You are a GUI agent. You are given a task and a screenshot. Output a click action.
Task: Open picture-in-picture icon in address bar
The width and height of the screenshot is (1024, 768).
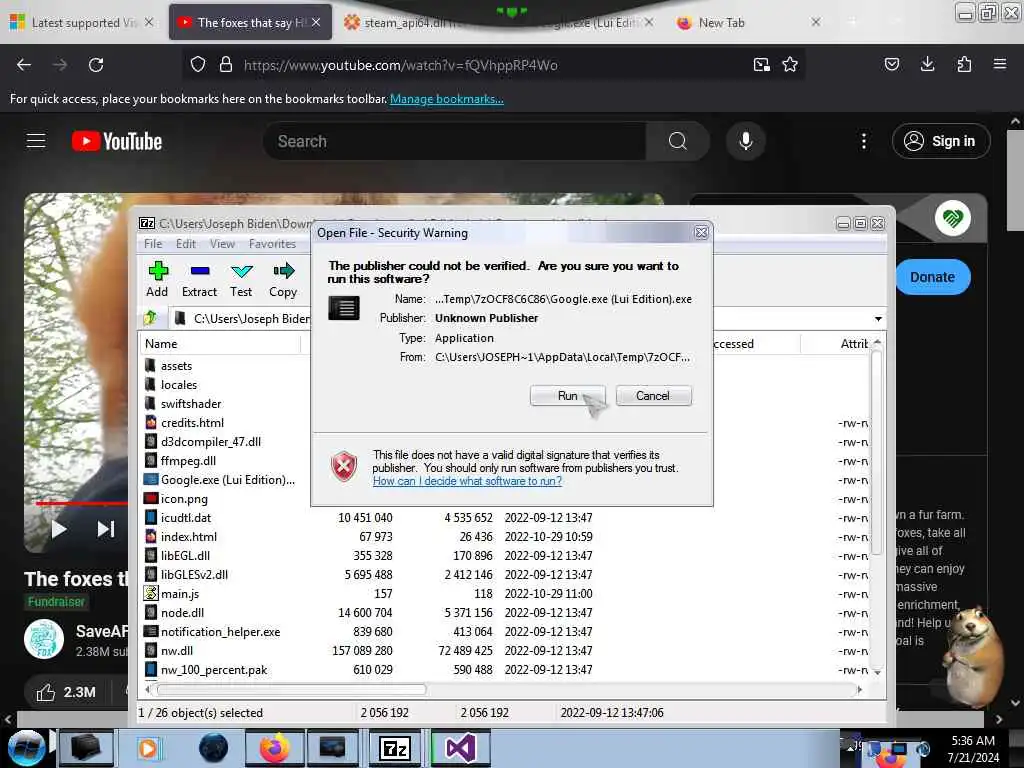761,65
